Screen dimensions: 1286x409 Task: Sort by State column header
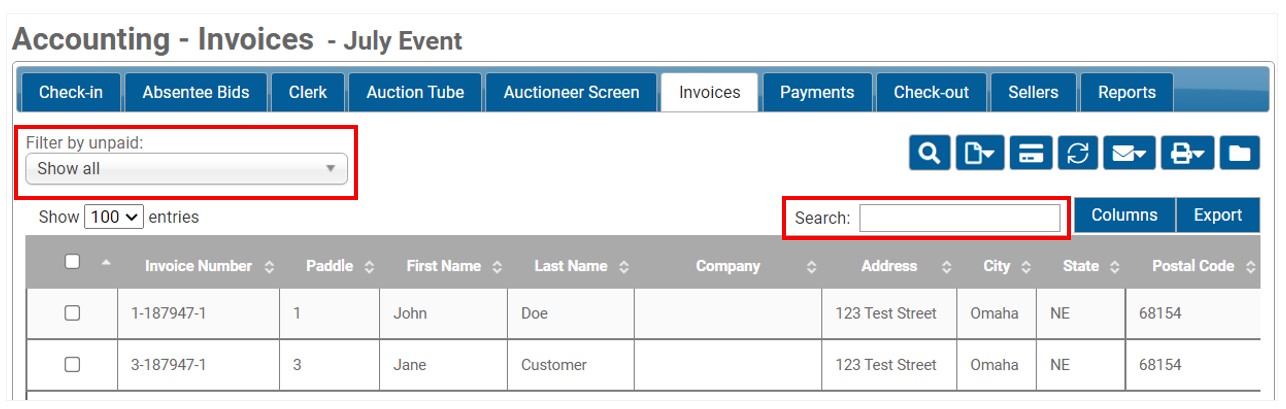click(x=1081, y=267)
